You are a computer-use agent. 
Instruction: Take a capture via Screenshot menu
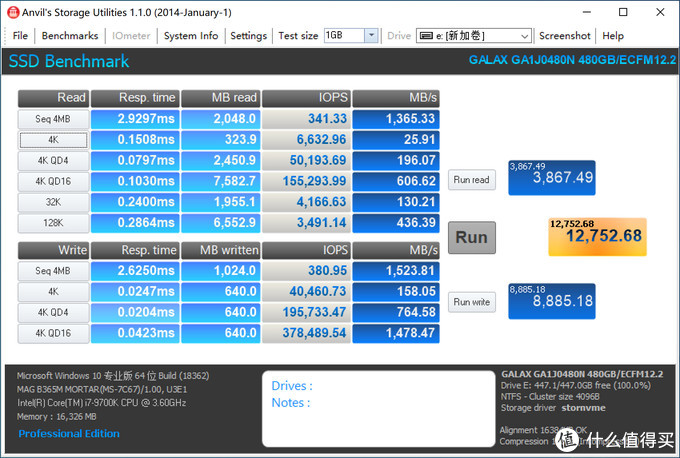click(564, 36)
